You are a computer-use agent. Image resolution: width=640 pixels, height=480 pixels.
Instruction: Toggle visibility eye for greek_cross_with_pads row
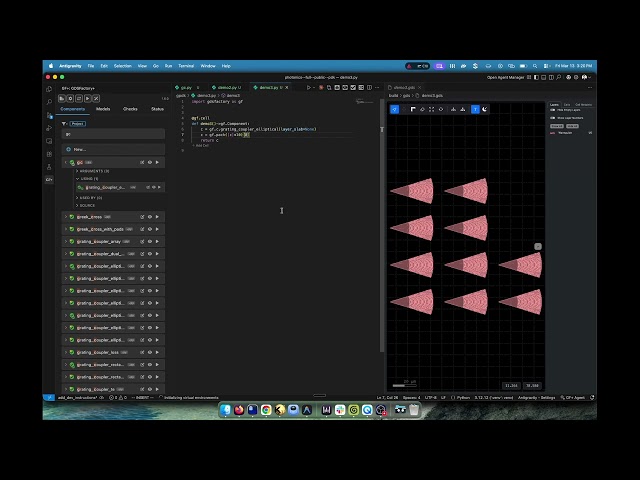150,229
